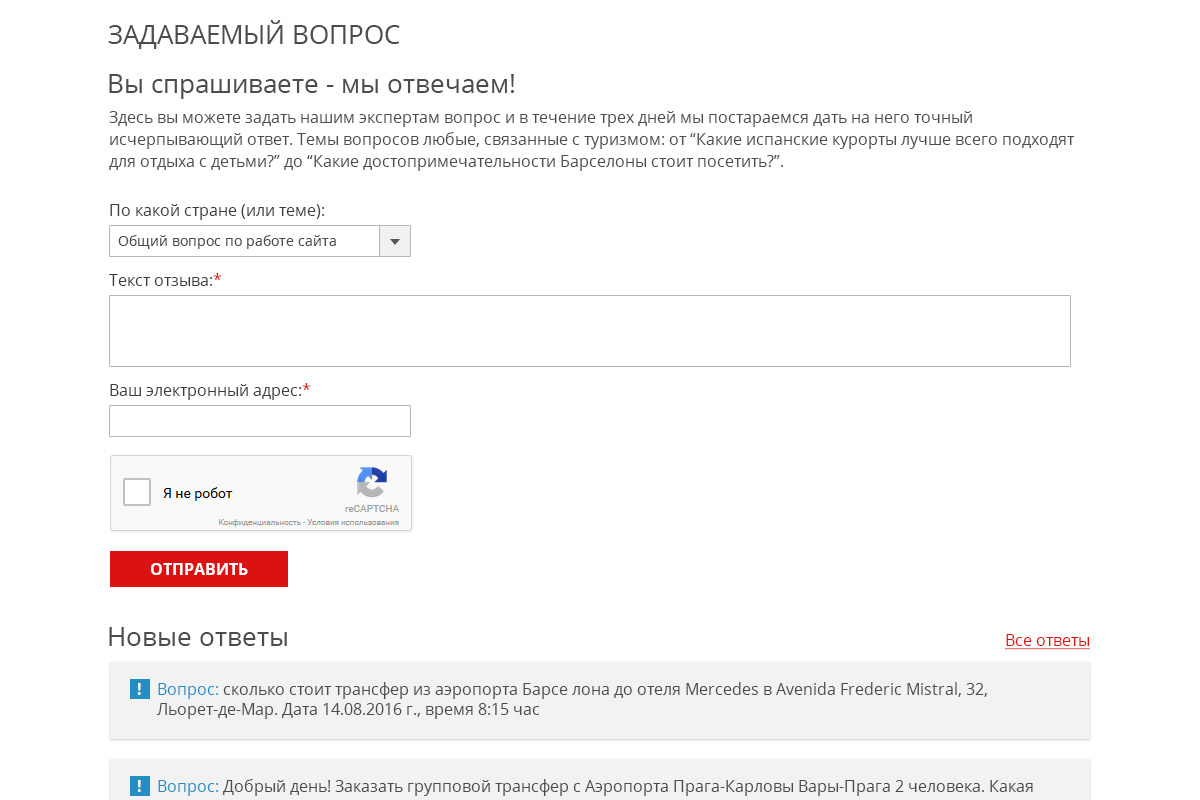Image resolution: width=1200 pixels, height=800 pixels.
Task: Click the "Ваш электронный адрес:" label
Action: point(205,390)
